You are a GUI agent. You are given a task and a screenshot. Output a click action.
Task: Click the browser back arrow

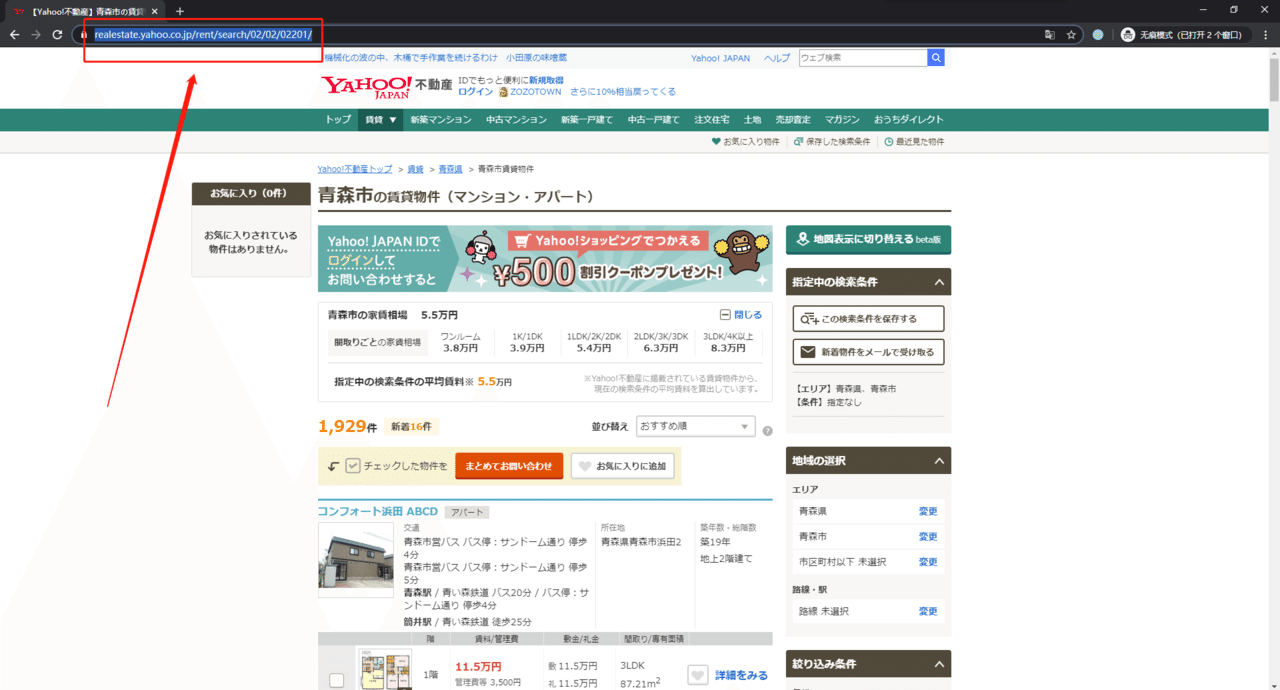(x=14, y=34)
